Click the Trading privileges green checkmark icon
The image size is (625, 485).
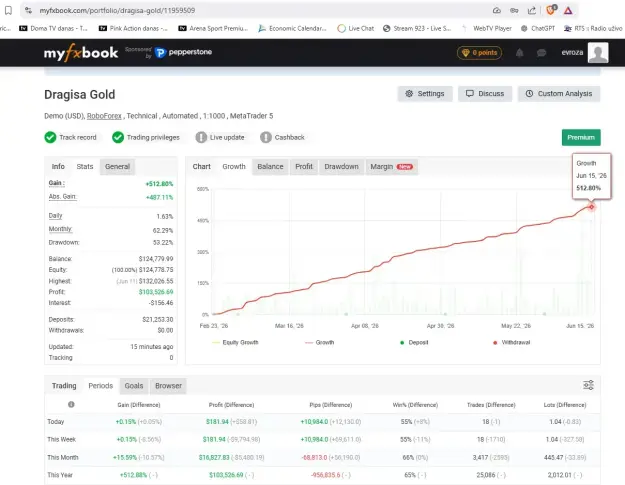click(x=118, y=137)
